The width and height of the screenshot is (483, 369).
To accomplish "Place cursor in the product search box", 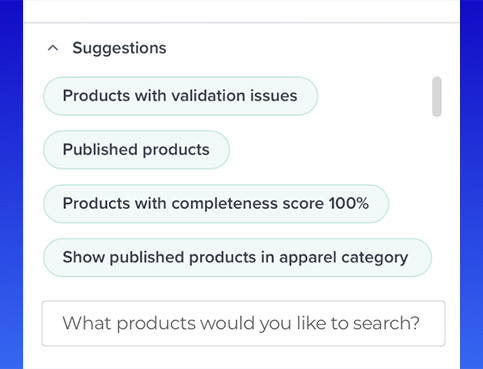I will tap(243, 323).
